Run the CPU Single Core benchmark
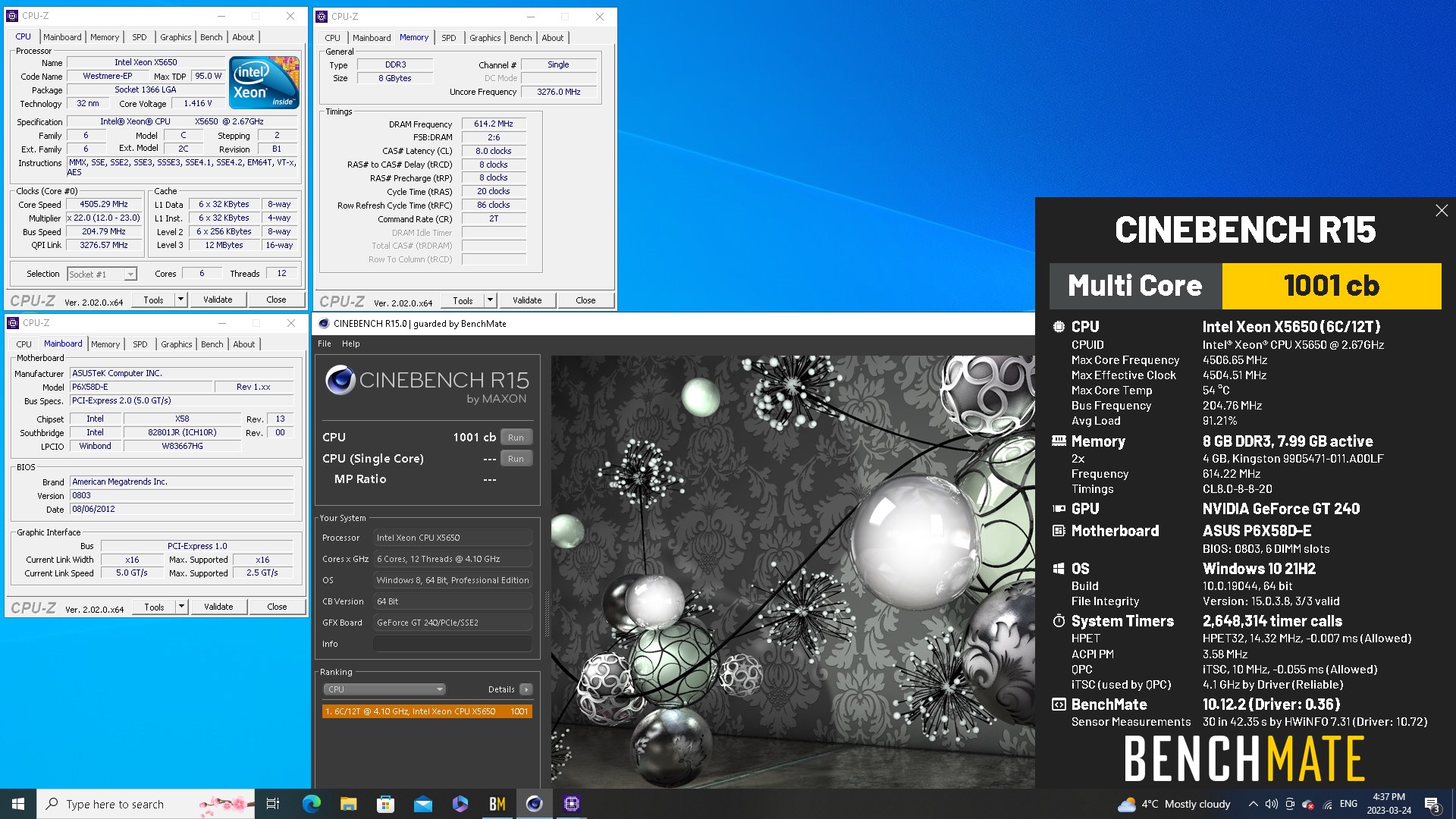The image size is (1456, 819). (516, 459)
